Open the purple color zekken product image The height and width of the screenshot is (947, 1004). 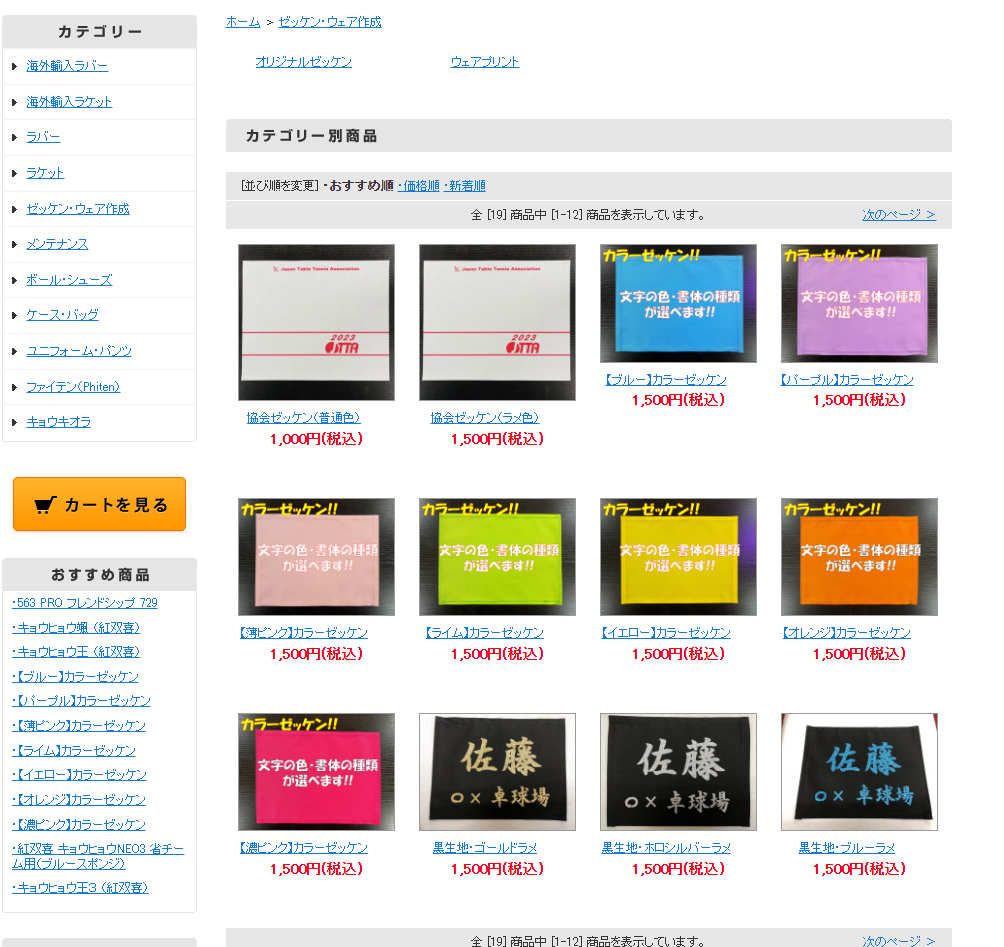click(x=859, y=303)
